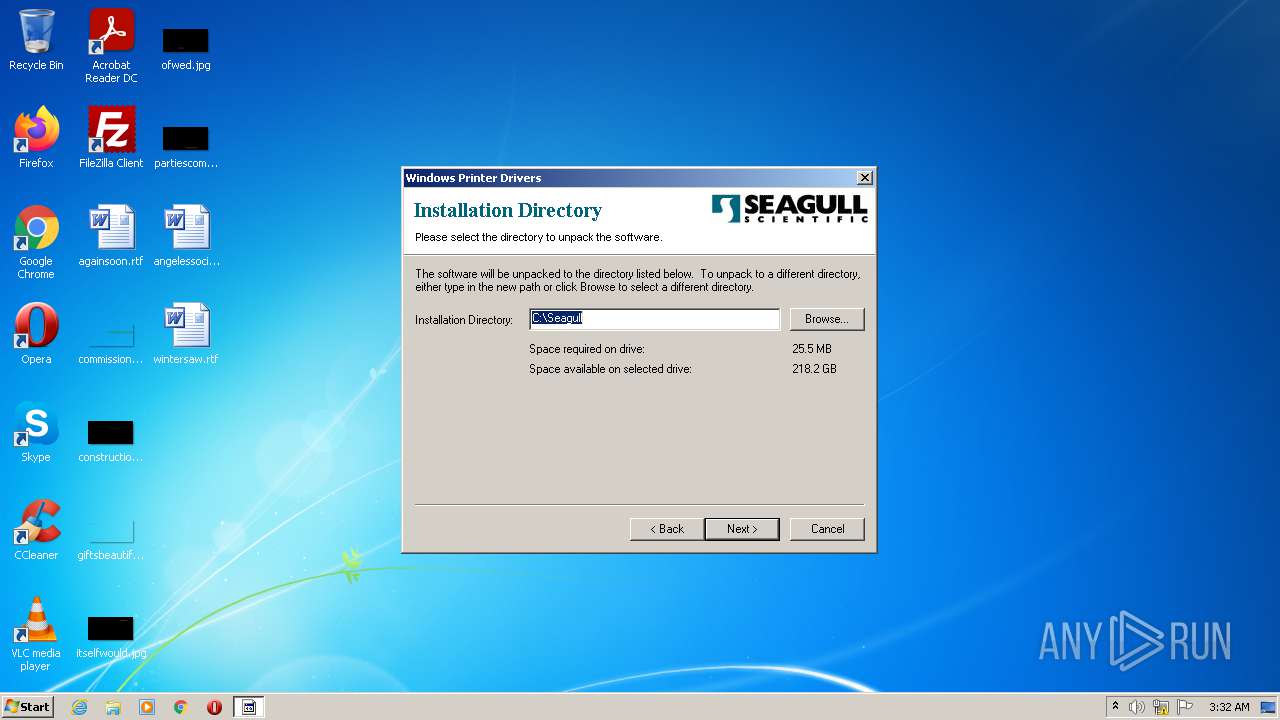Click Next > in installer
Image resolution: width=1280 pixels, height=720 pixels.
coord(742,529)
